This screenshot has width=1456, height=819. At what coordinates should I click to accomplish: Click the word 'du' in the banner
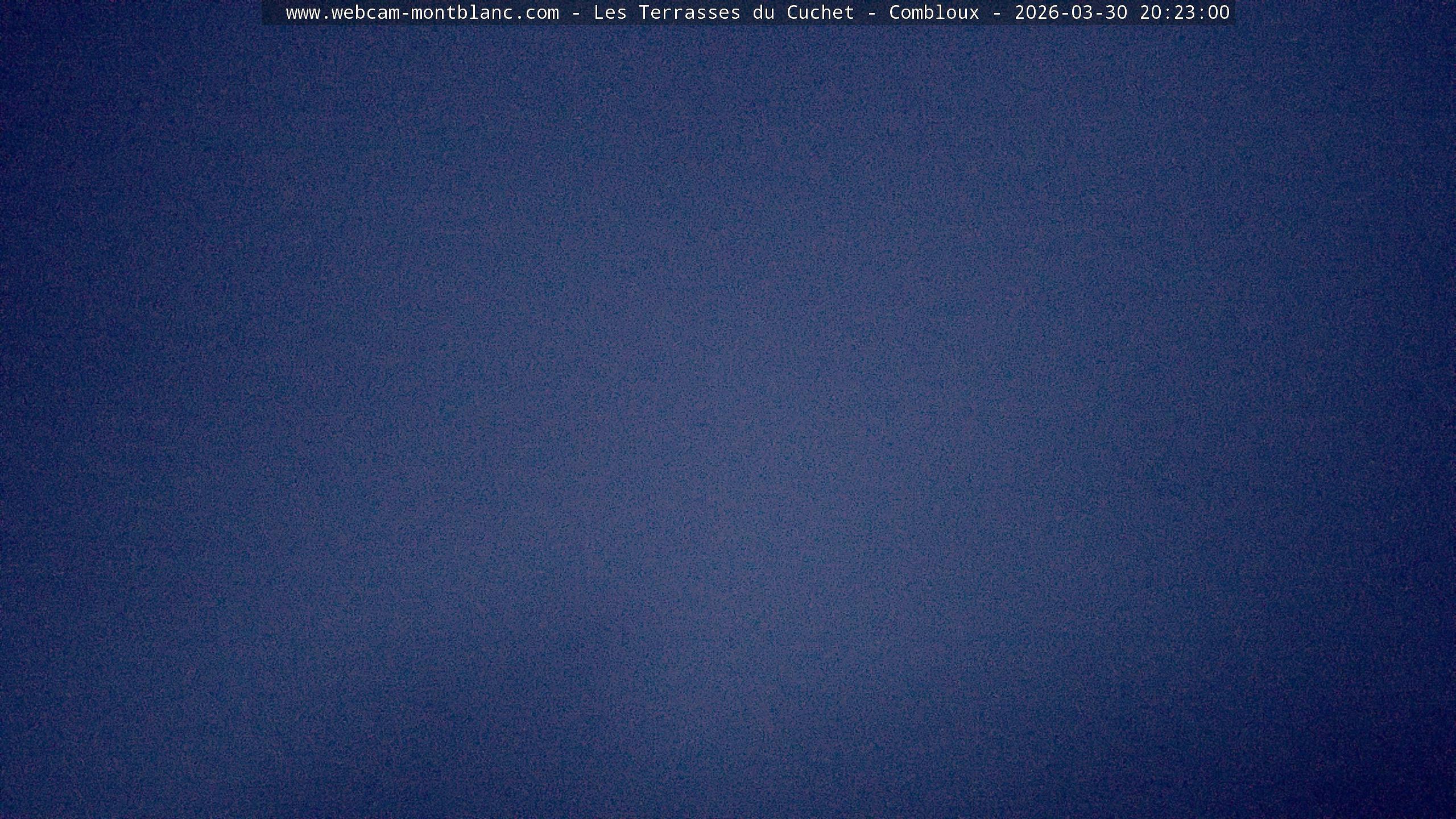(763, 13)
